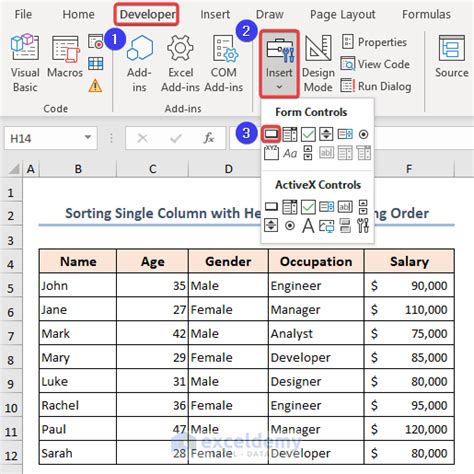Insert a Form Controls Combo Box
This screenshot has height=474, width=474.
[x=290, y=134]
